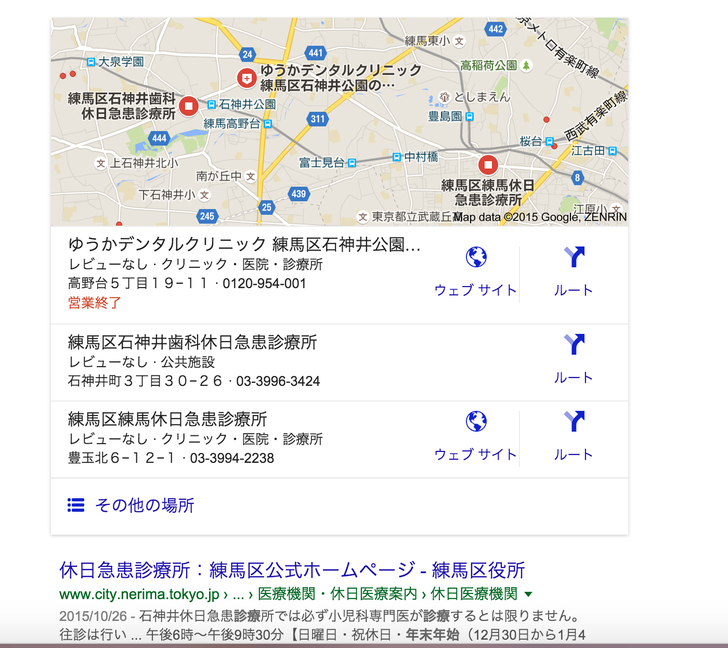This screenshot has width=728, height=648.
Task: Click the 練馬東小 school icon on map
Action: tap(459, 41)
